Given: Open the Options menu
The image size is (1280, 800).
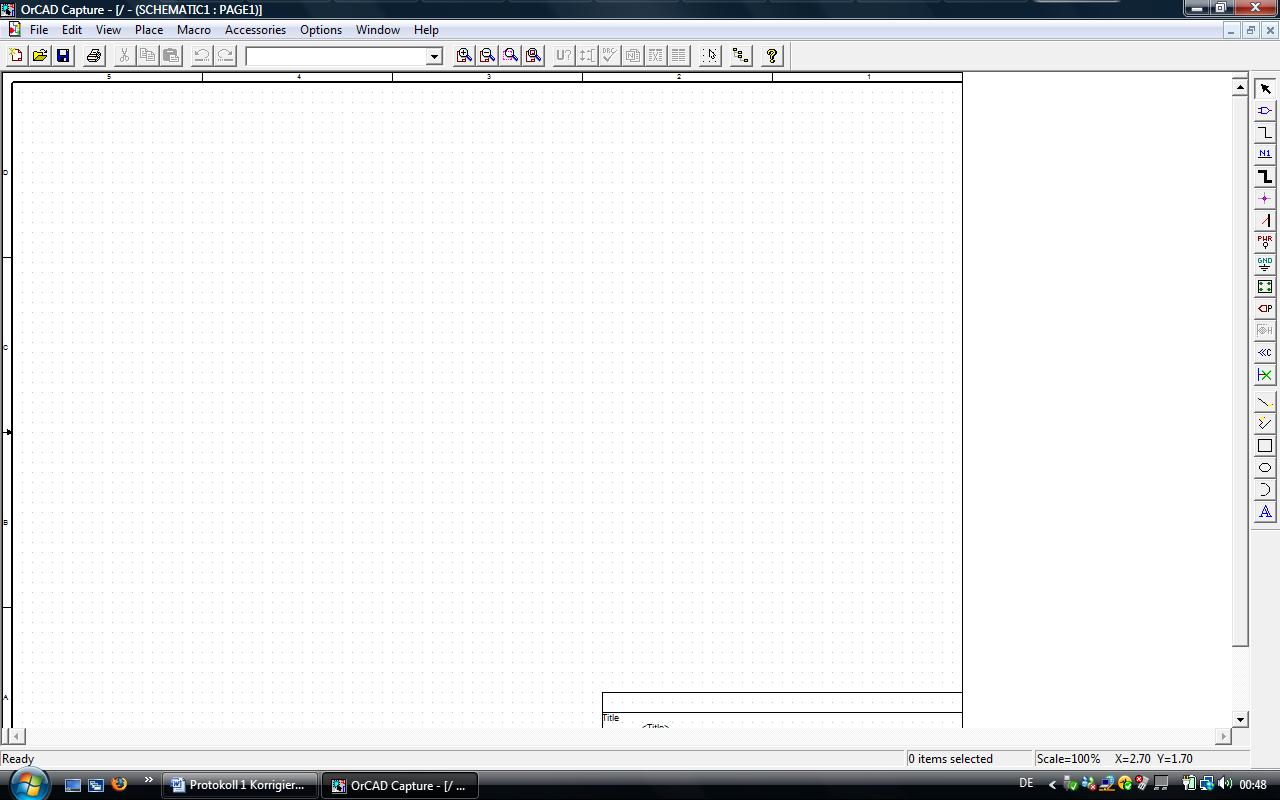Looking at the screenshot, I should pos(321,30).
